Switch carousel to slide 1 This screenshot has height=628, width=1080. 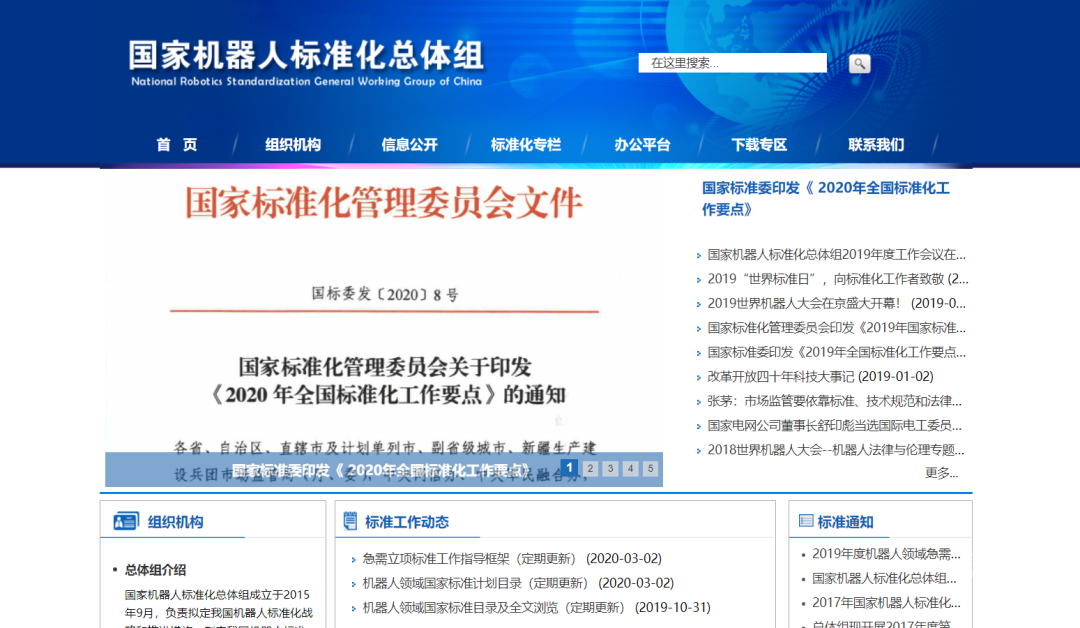click(569, 468)
